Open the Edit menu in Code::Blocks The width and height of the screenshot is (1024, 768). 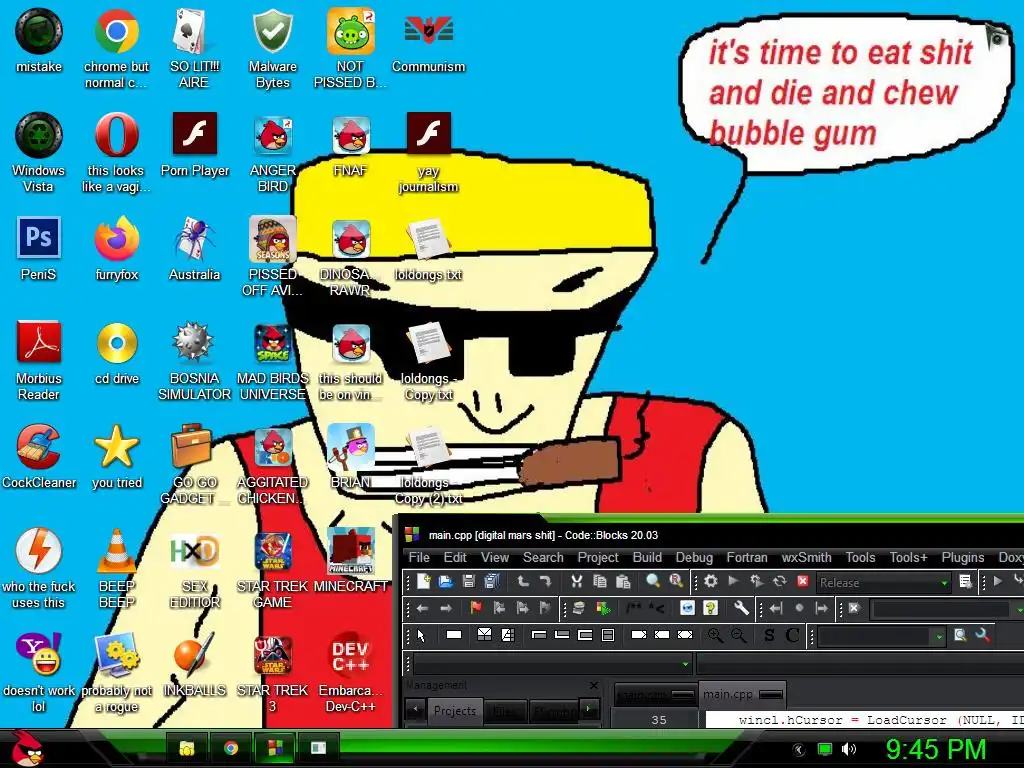(455, 557)
